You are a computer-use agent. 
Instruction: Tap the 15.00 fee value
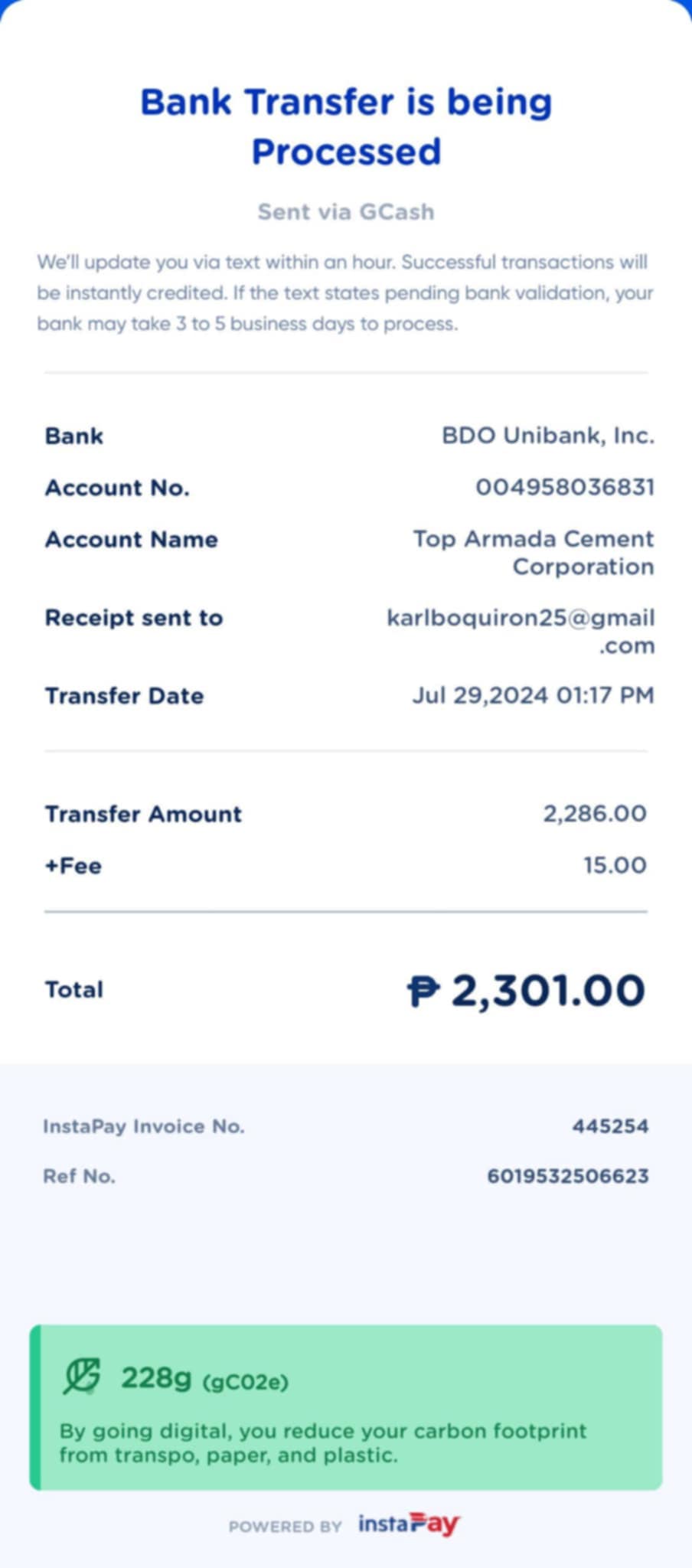pyautogui.click(x=615, y=865)
